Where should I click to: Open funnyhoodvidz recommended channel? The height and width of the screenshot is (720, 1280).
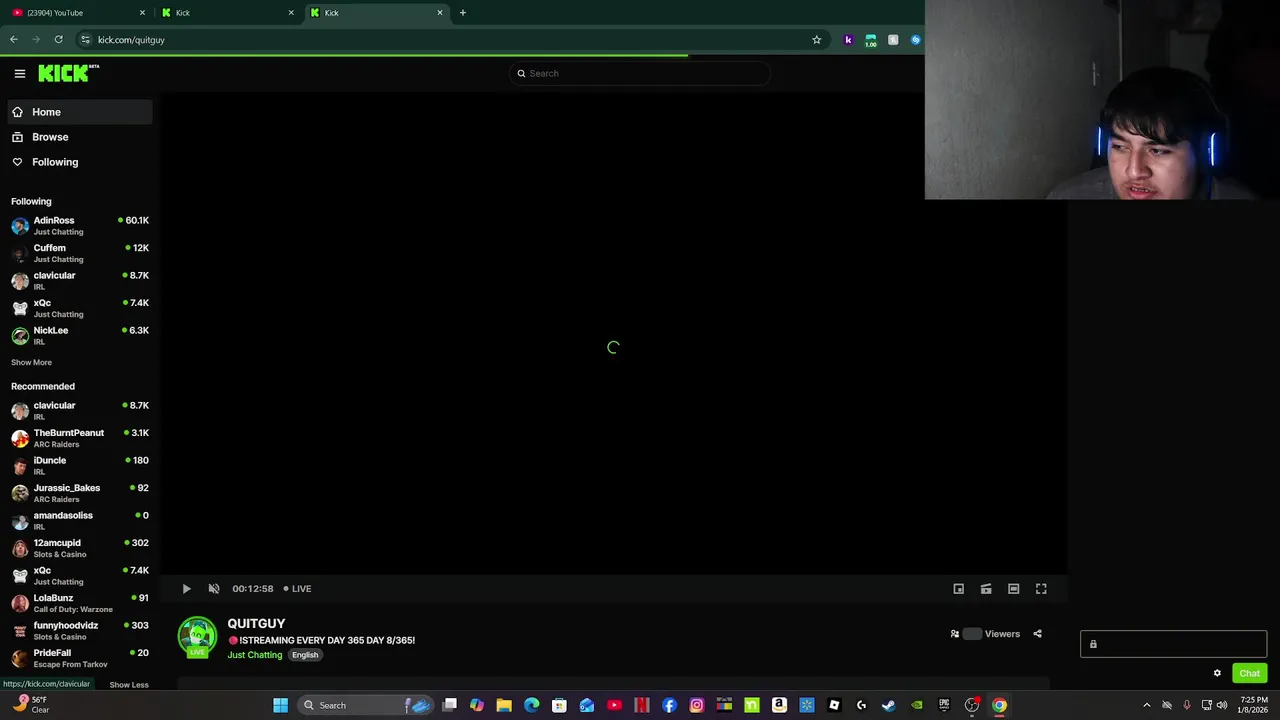pyautogui.click(x=80, y=631)
